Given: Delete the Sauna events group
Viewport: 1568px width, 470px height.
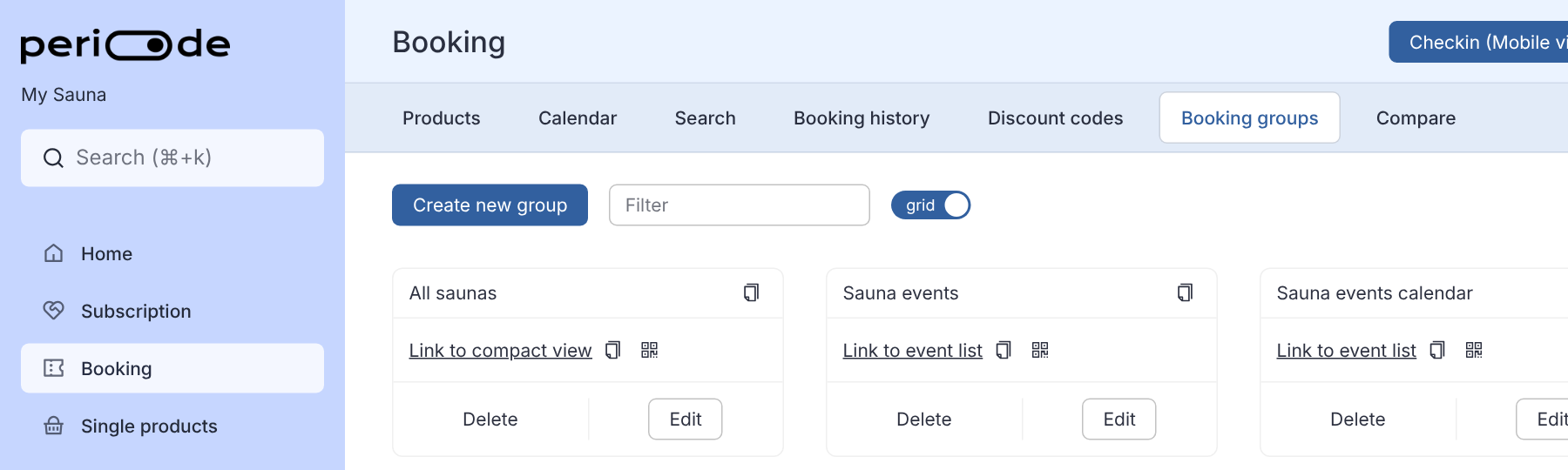Looking at the screenshot, I should [924, 419].
